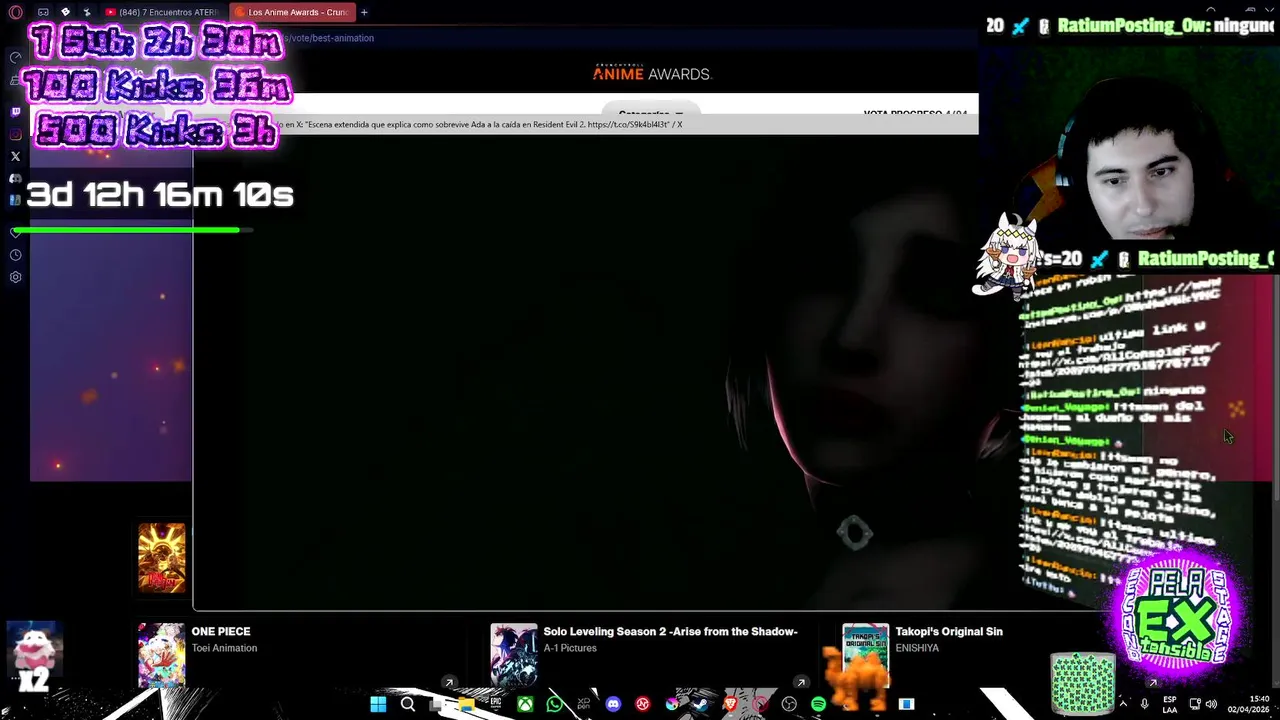1280x720 pixels.
Task: Open the network tray icon
Action: click(x=1193, y=704)
